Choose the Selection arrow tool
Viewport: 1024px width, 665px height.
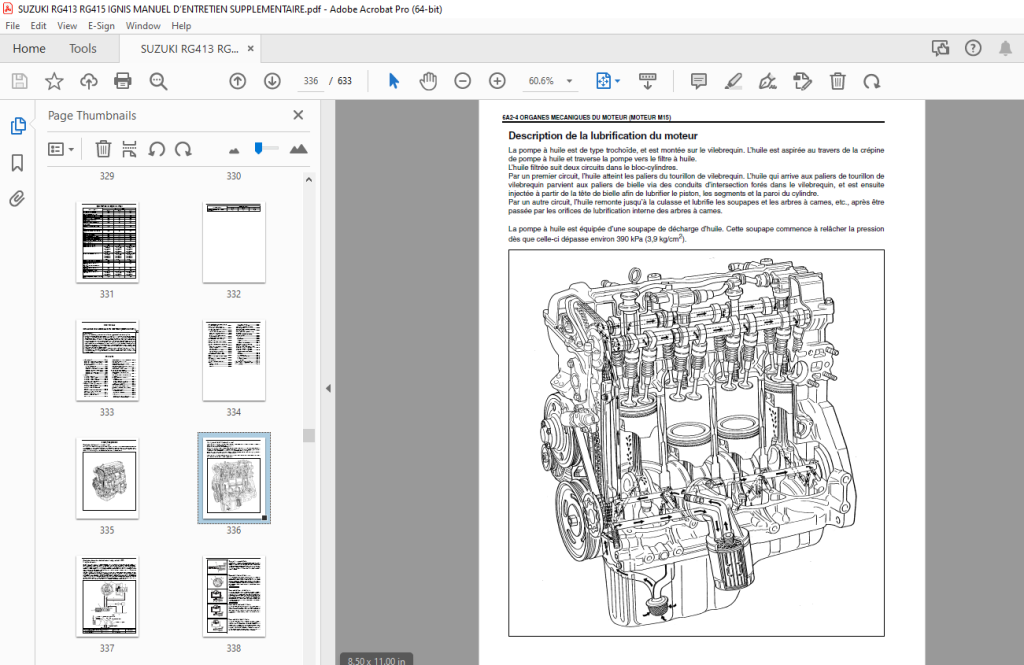(393, 81)
